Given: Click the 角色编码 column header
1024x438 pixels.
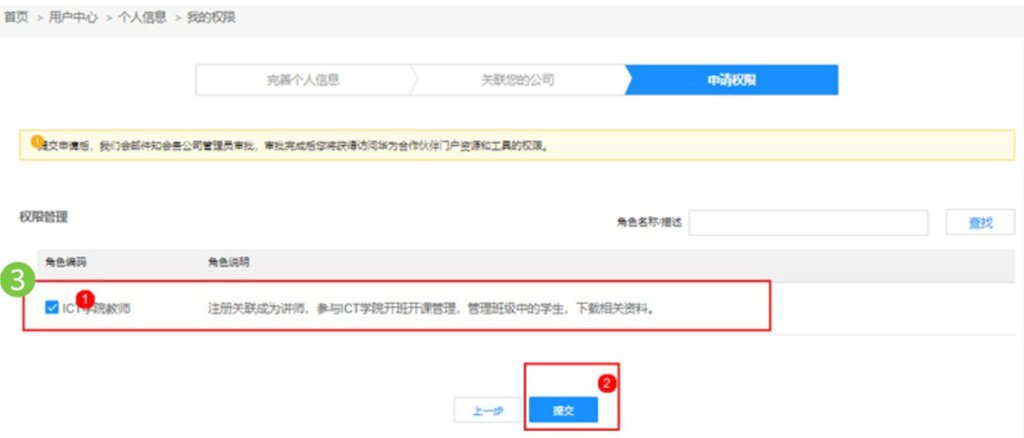Looking at the screenshot, I should point(66,262).
